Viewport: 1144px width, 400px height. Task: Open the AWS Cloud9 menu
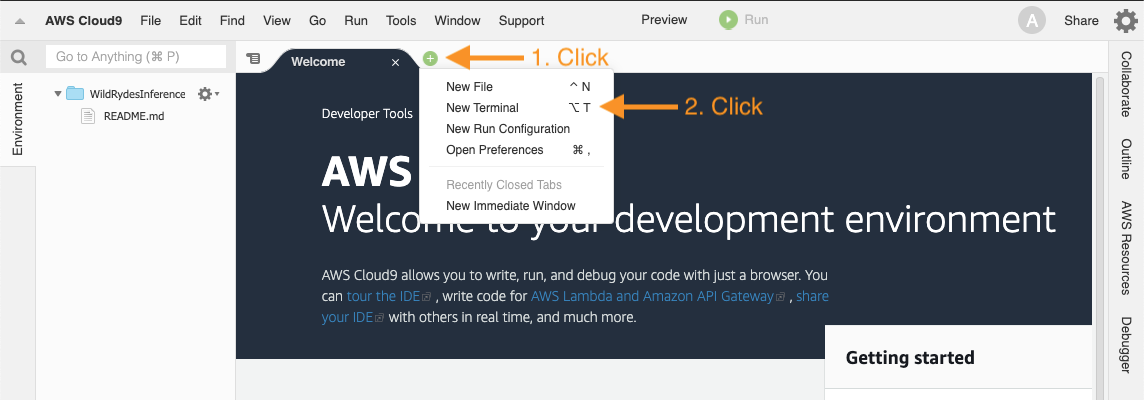(83, 20)
